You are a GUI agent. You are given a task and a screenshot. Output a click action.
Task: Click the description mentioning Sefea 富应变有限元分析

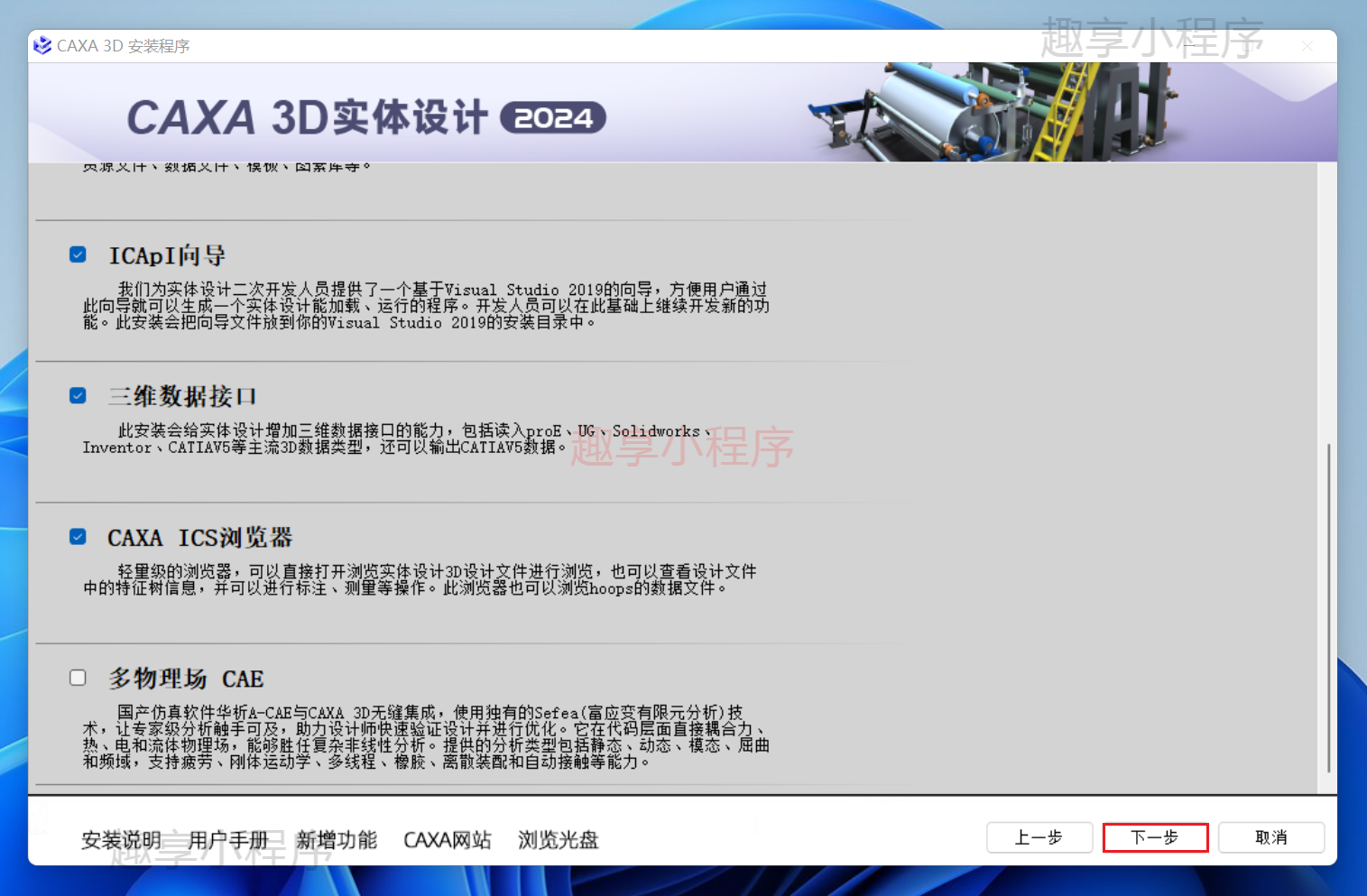coord(426,737)
